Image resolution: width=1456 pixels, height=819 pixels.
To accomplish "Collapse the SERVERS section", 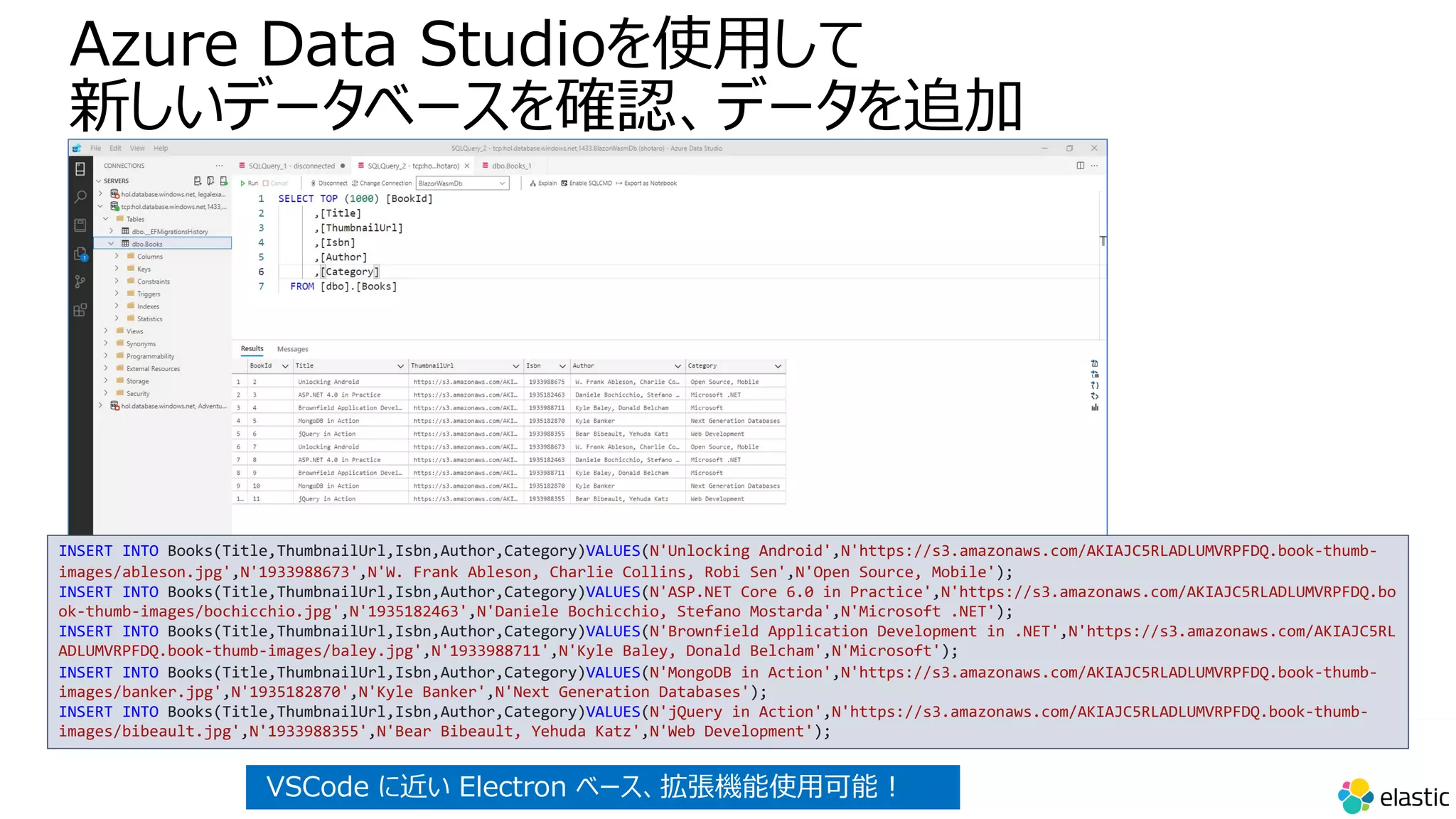I will point(100,181).
